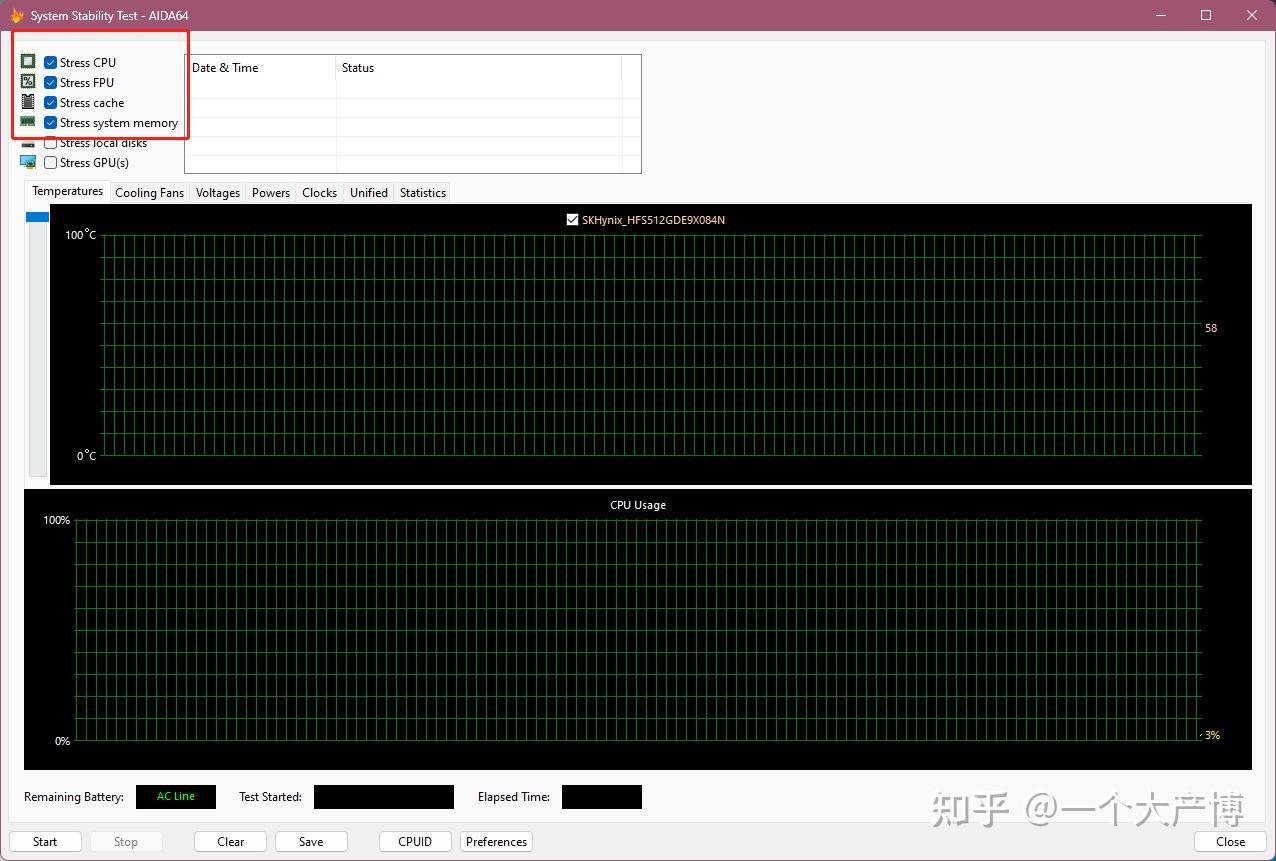Click the 58 temperature reading value
The image size is (1276, 861).
[1211, 328]
